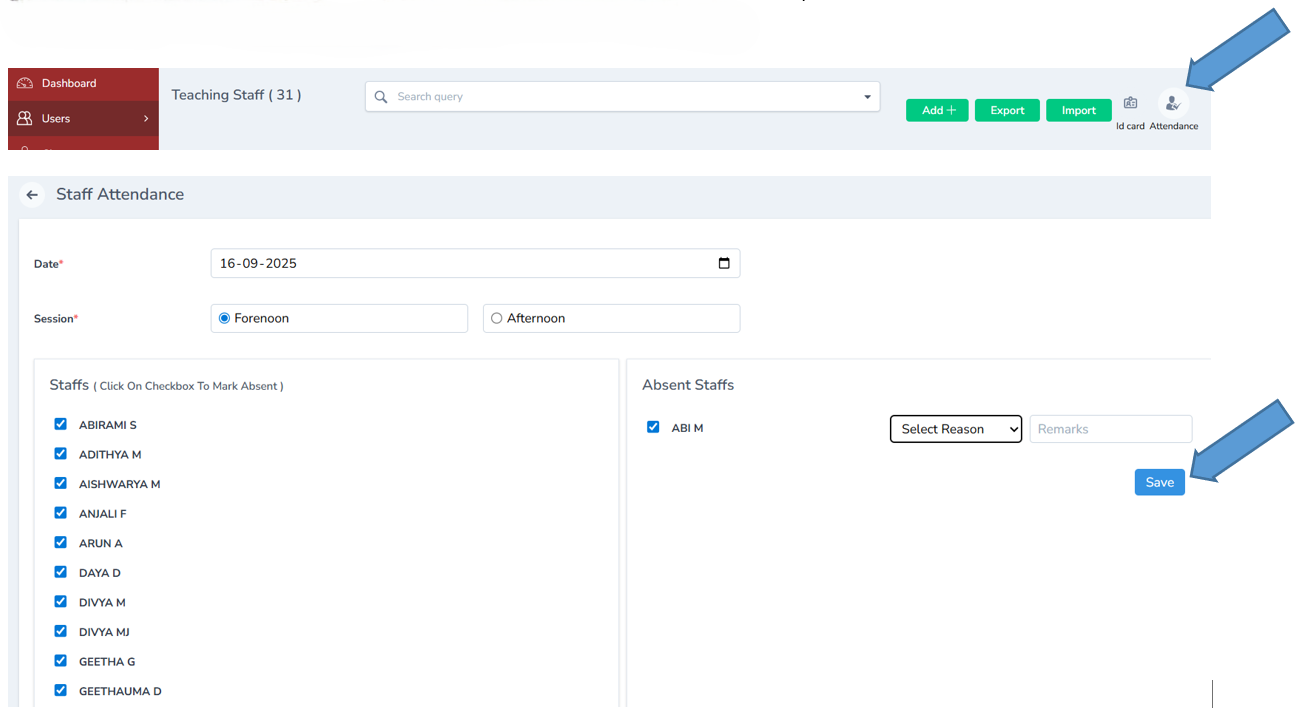Click the Save button
Screen dimensions: 1304x712
pyautogui.click(x=1159, y=481)
